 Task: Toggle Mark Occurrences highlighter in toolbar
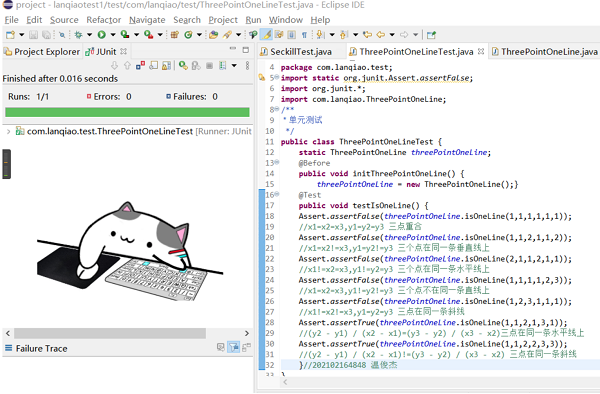click(266, 35)
